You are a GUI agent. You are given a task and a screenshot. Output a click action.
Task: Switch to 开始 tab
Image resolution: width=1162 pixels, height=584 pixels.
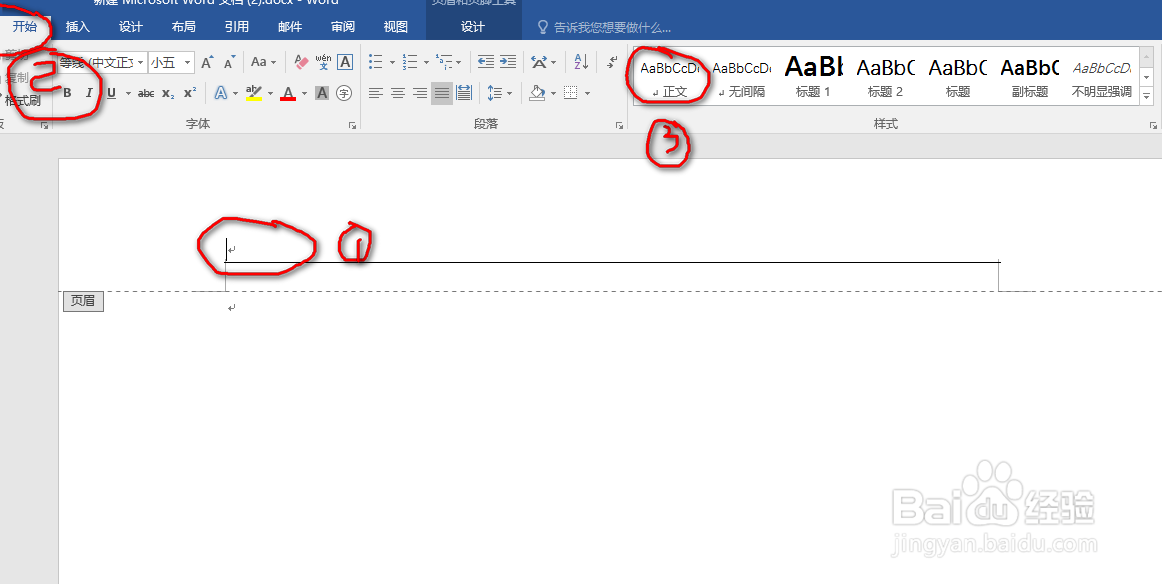24,27
